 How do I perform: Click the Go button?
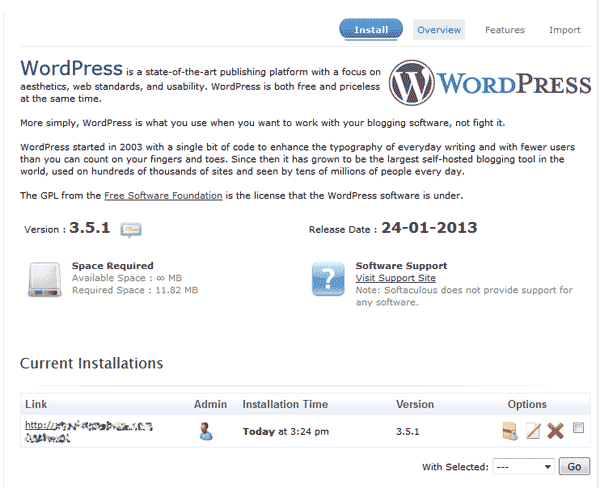[x=574, y=467]
